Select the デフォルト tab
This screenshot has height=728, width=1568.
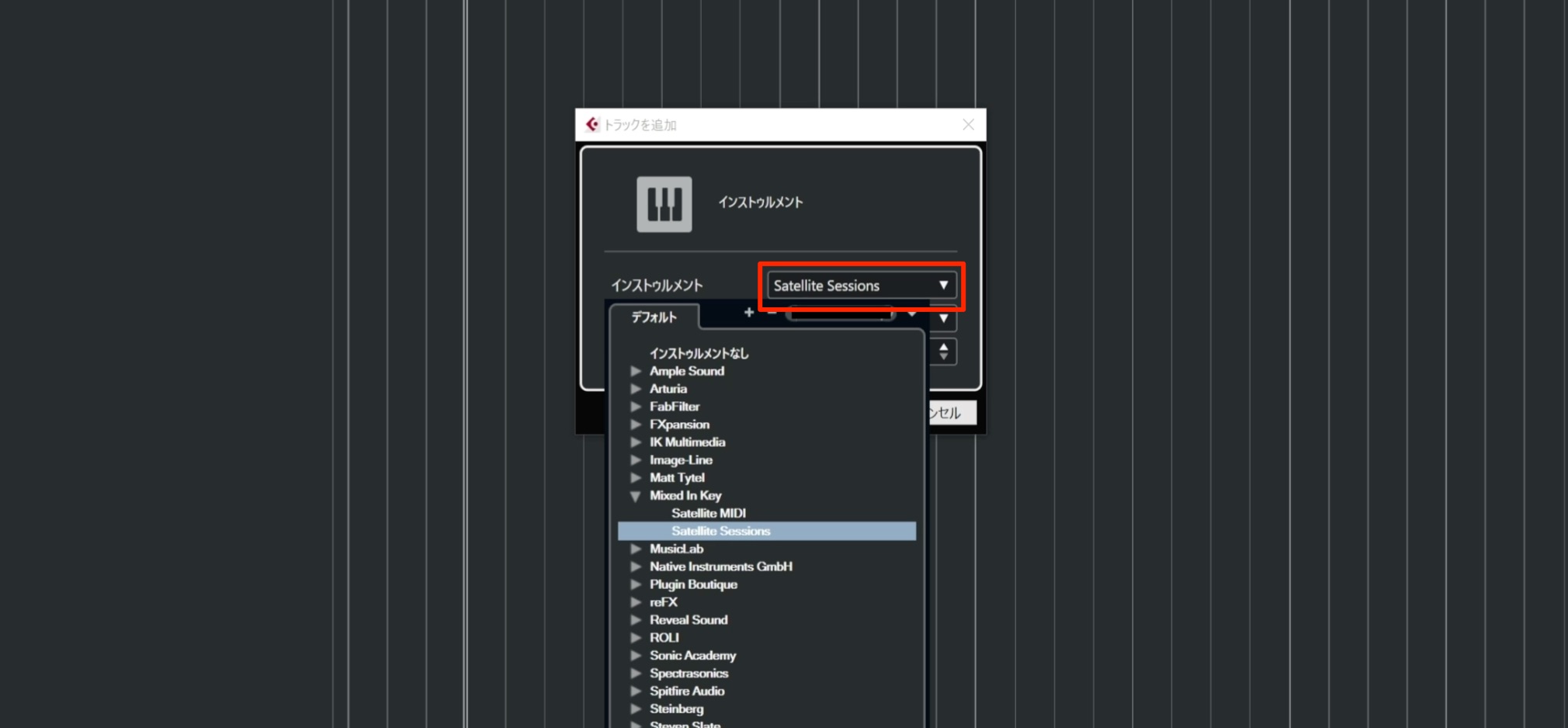tap(654, 317)
